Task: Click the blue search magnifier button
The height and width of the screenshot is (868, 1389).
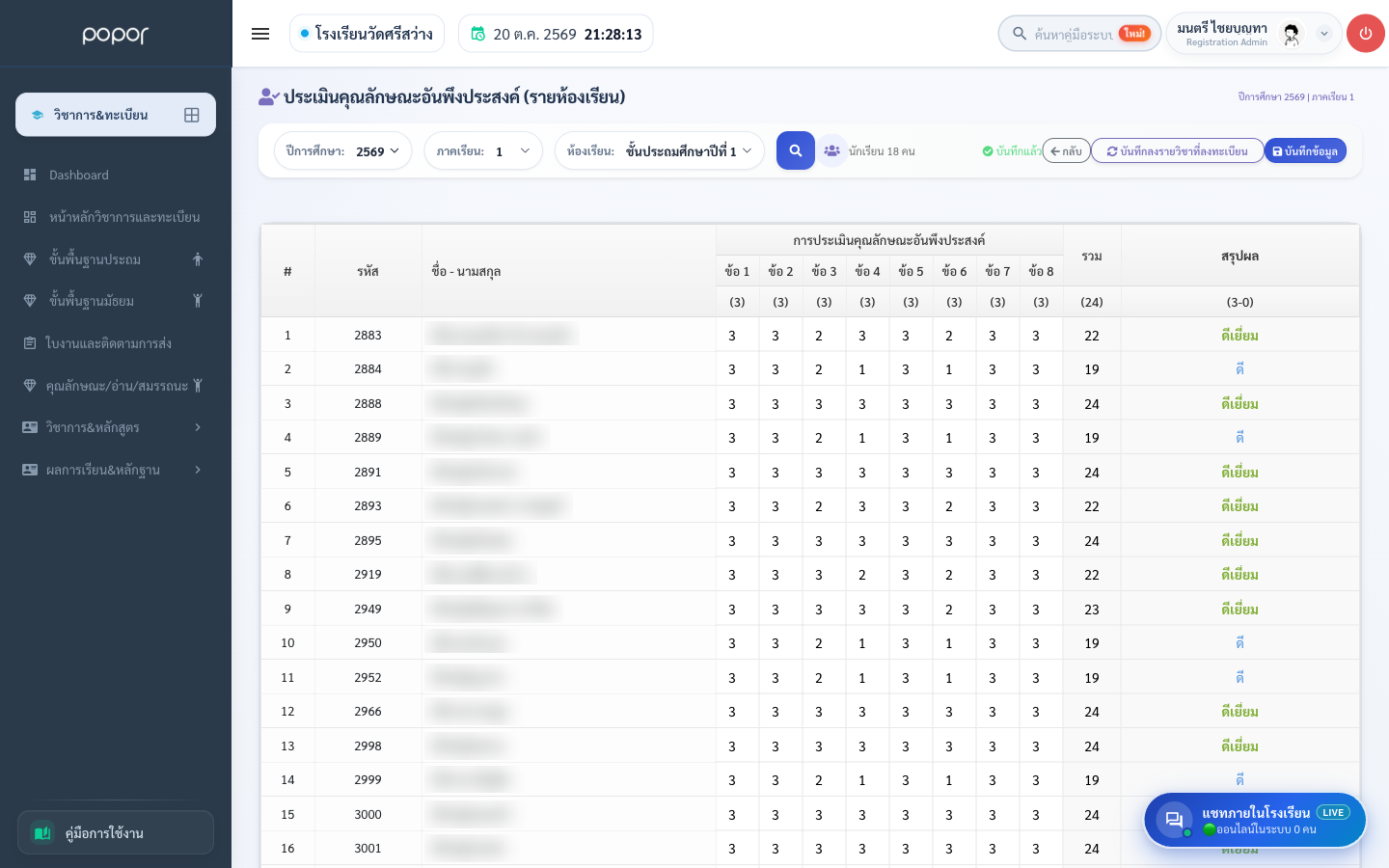Action: [x=796, y=150]
